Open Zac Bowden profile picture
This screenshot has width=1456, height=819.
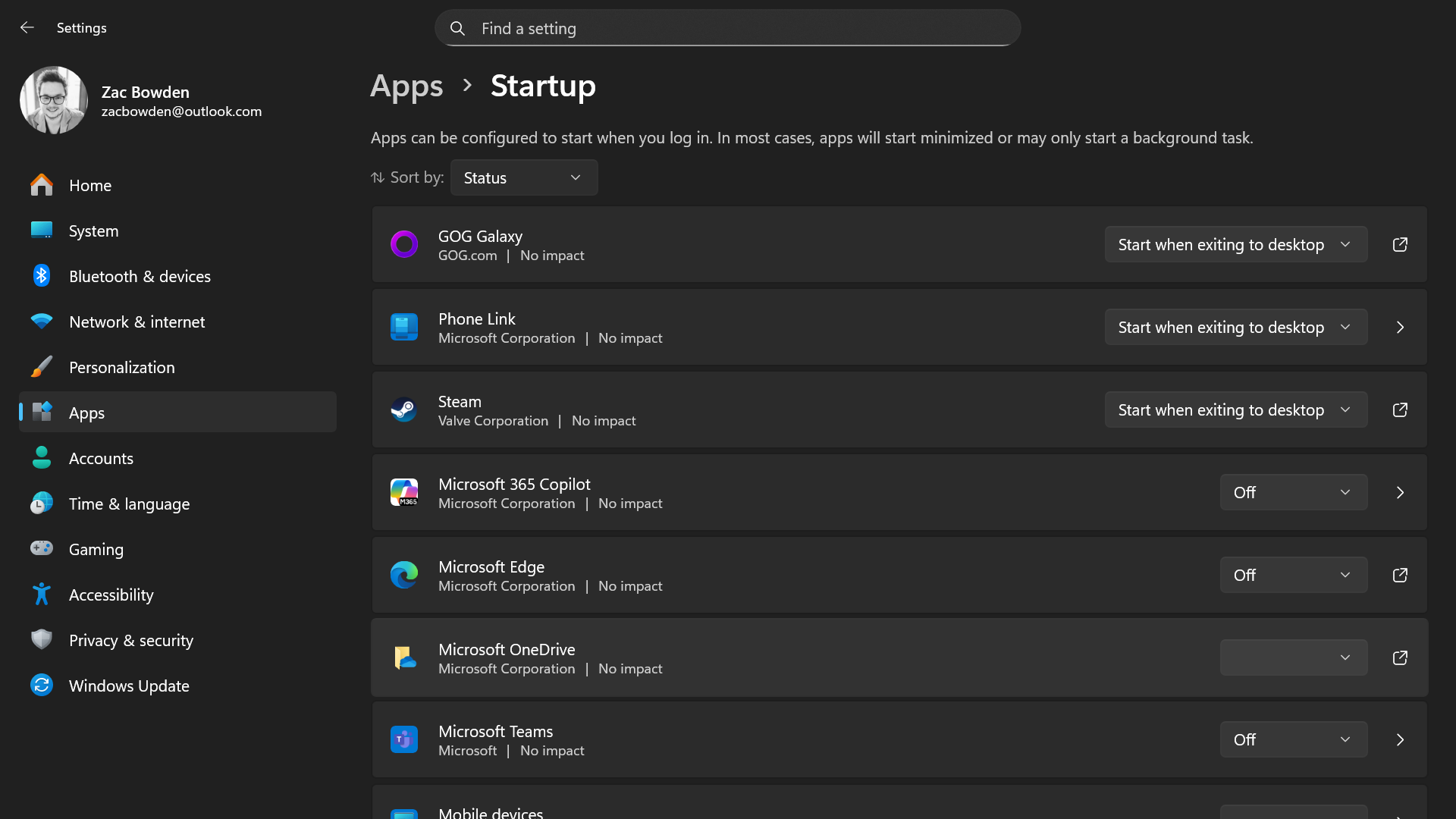click(x=54, y=100)
